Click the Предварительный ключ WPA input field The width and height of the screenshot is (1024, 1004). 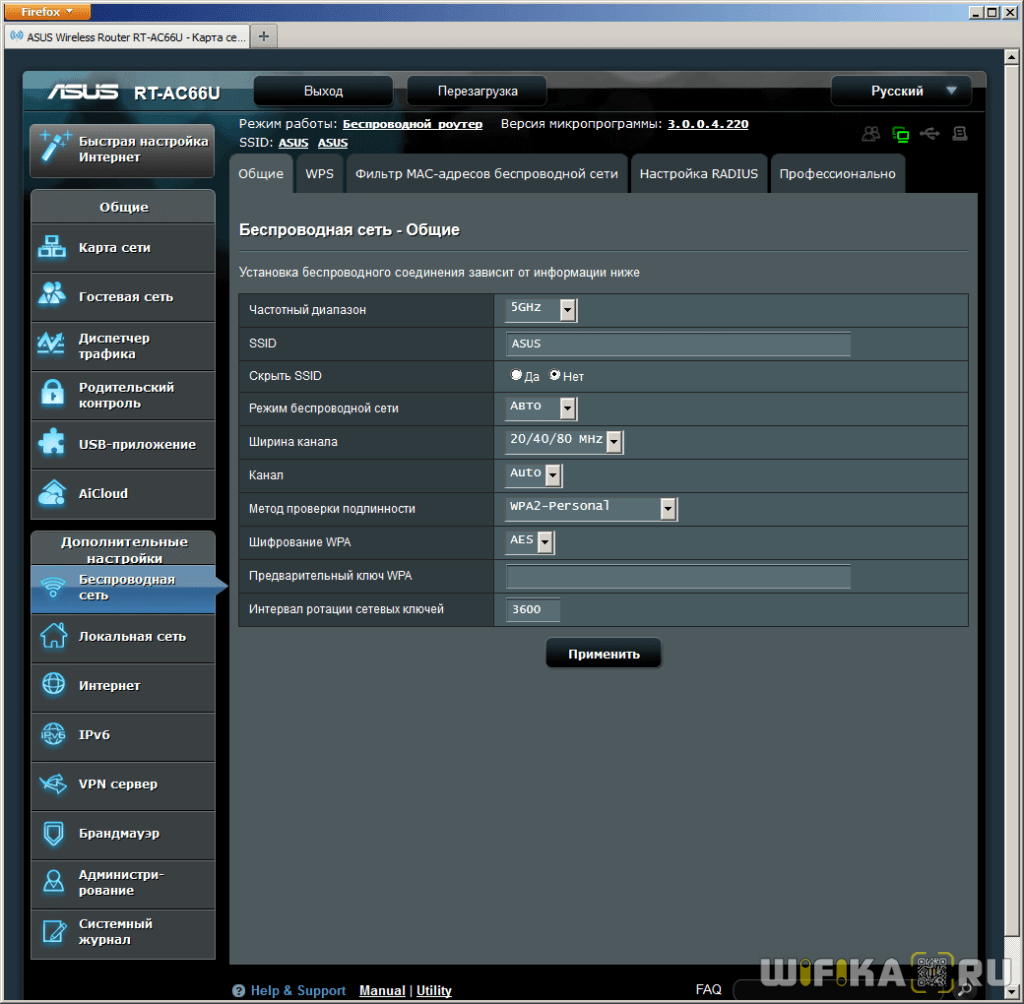pyautogui.click(x=678, y=577)
